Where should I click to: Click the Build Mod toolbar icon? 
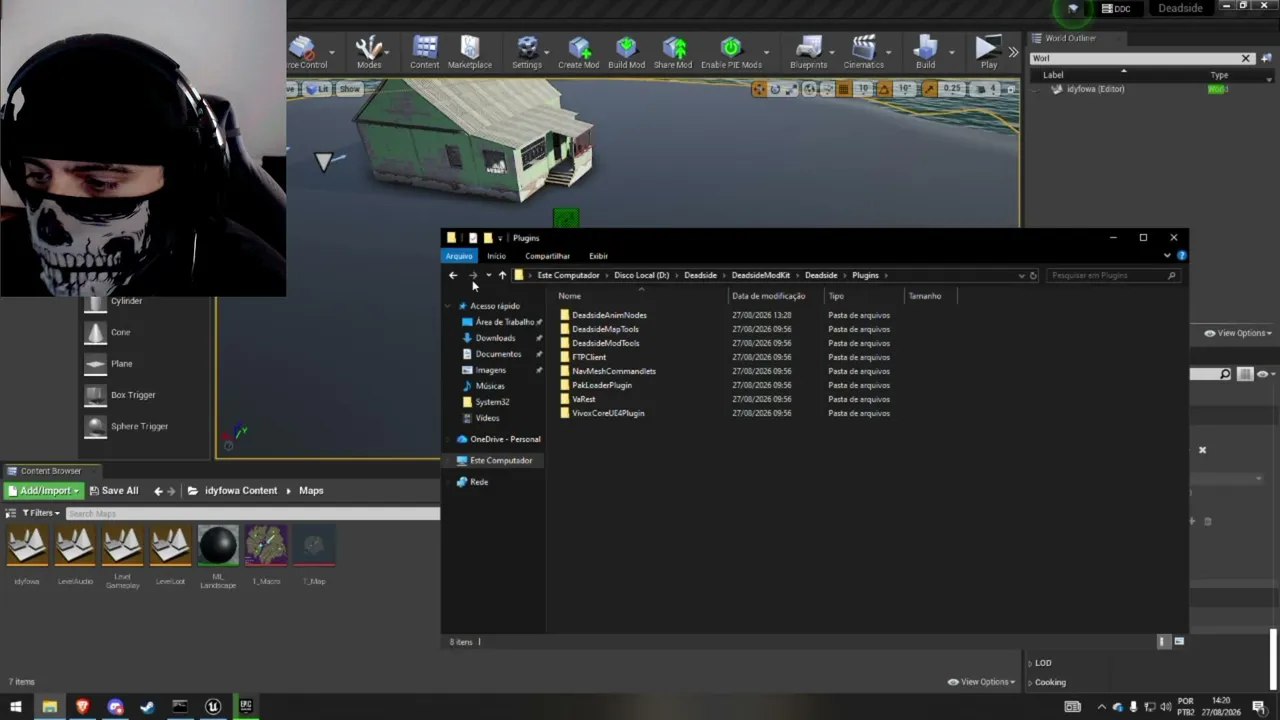click(626, 52)
